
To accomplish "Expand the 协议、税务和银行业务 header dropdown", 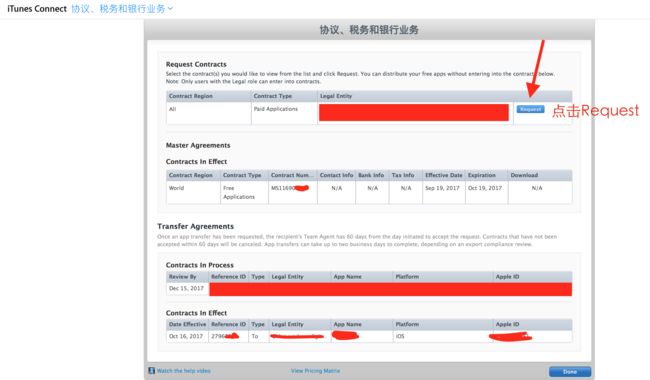I will coord(122,9).
